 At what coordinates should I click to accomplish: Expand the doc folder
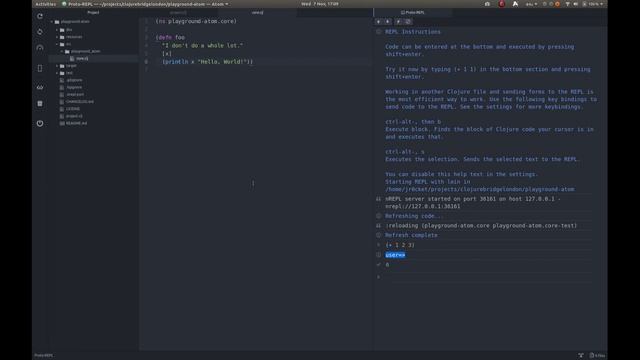(57, 30)
